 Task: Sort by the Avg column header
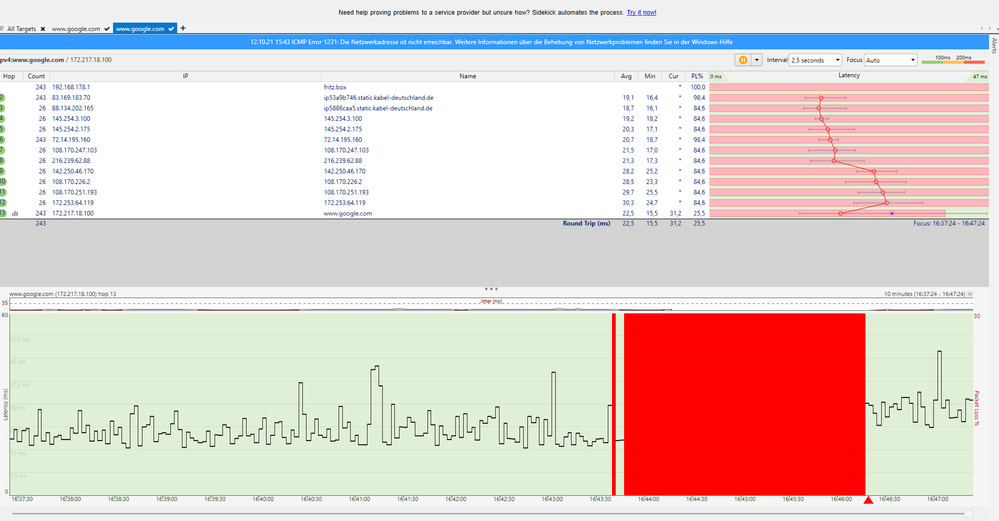point(625,75)
